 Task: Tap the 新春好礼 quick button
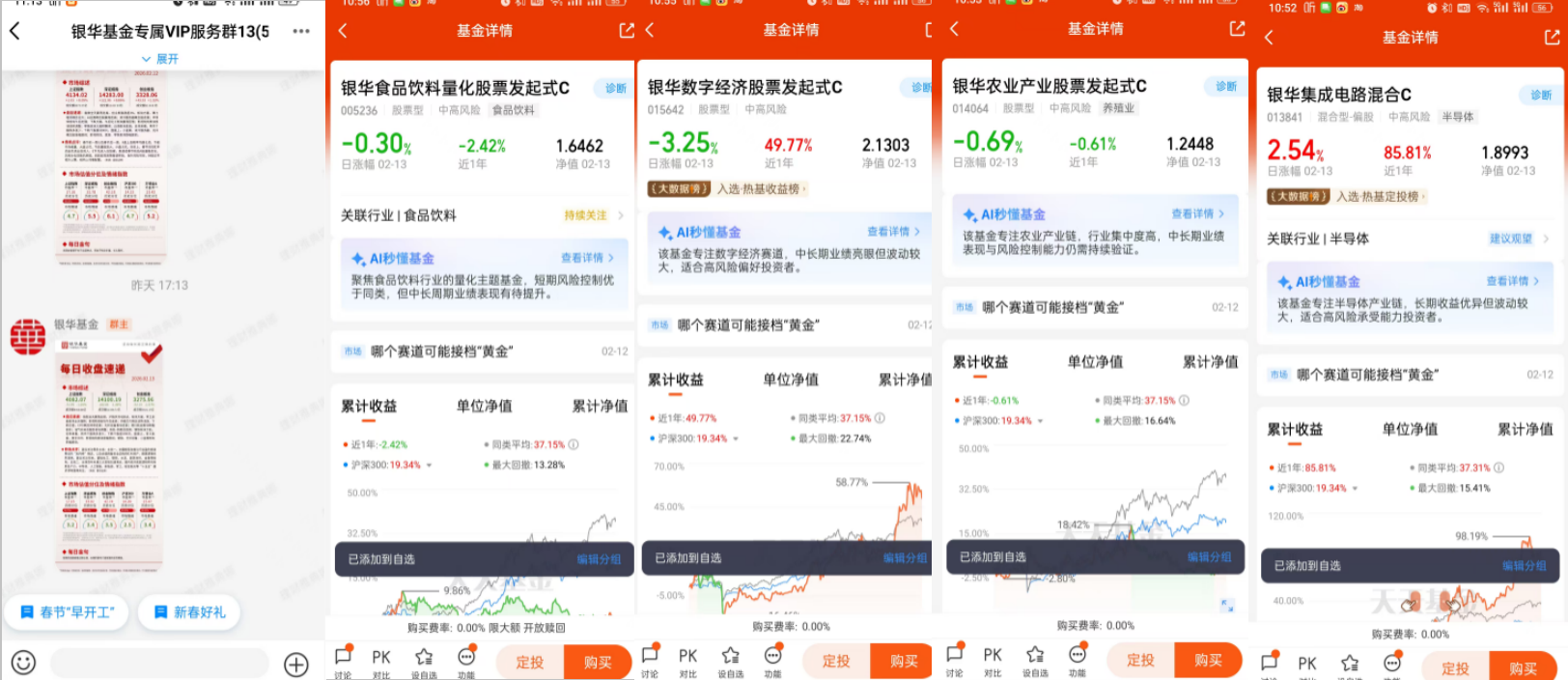pyautogui.click(x=189, y=611)
